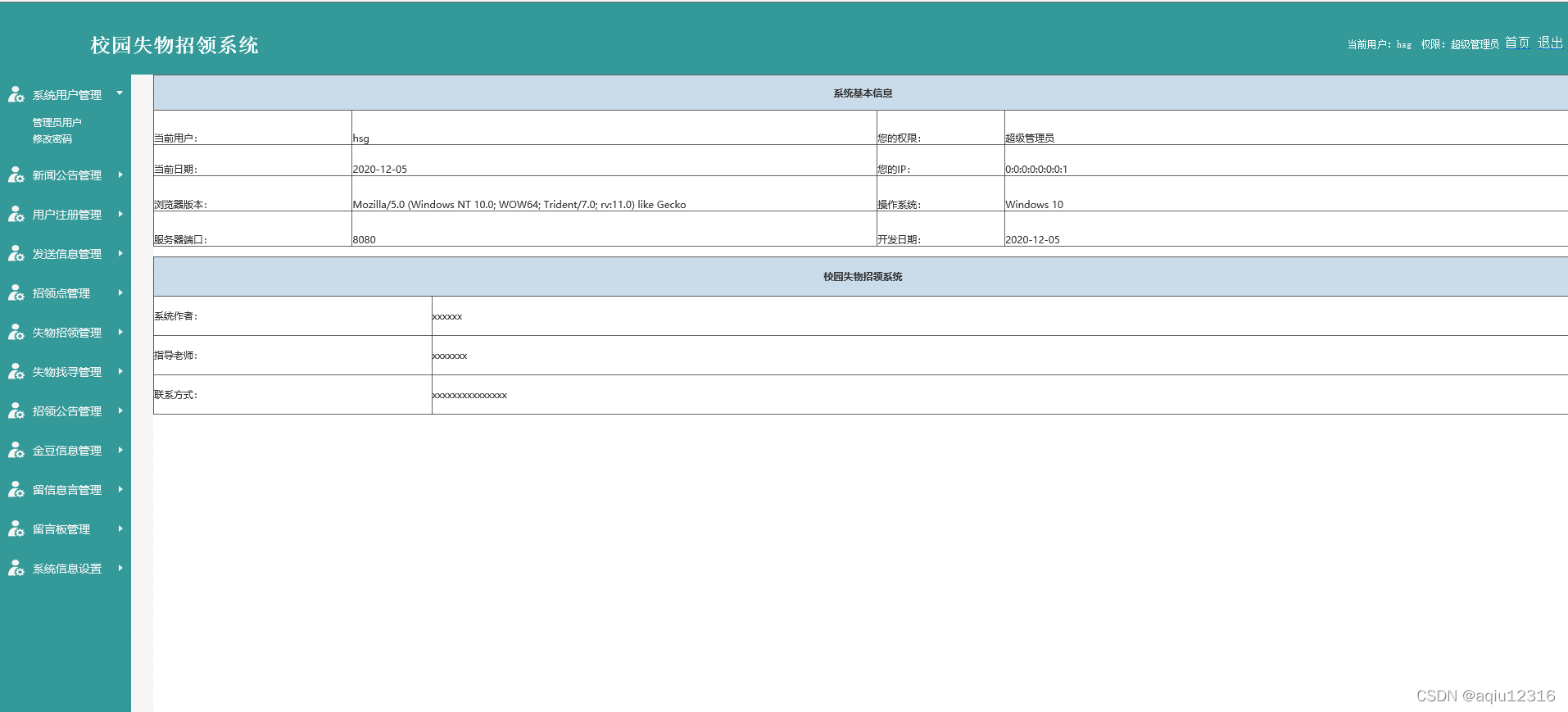
Task: Open the 新闻公告管理 menu
Action: click(x=67, y=175)
